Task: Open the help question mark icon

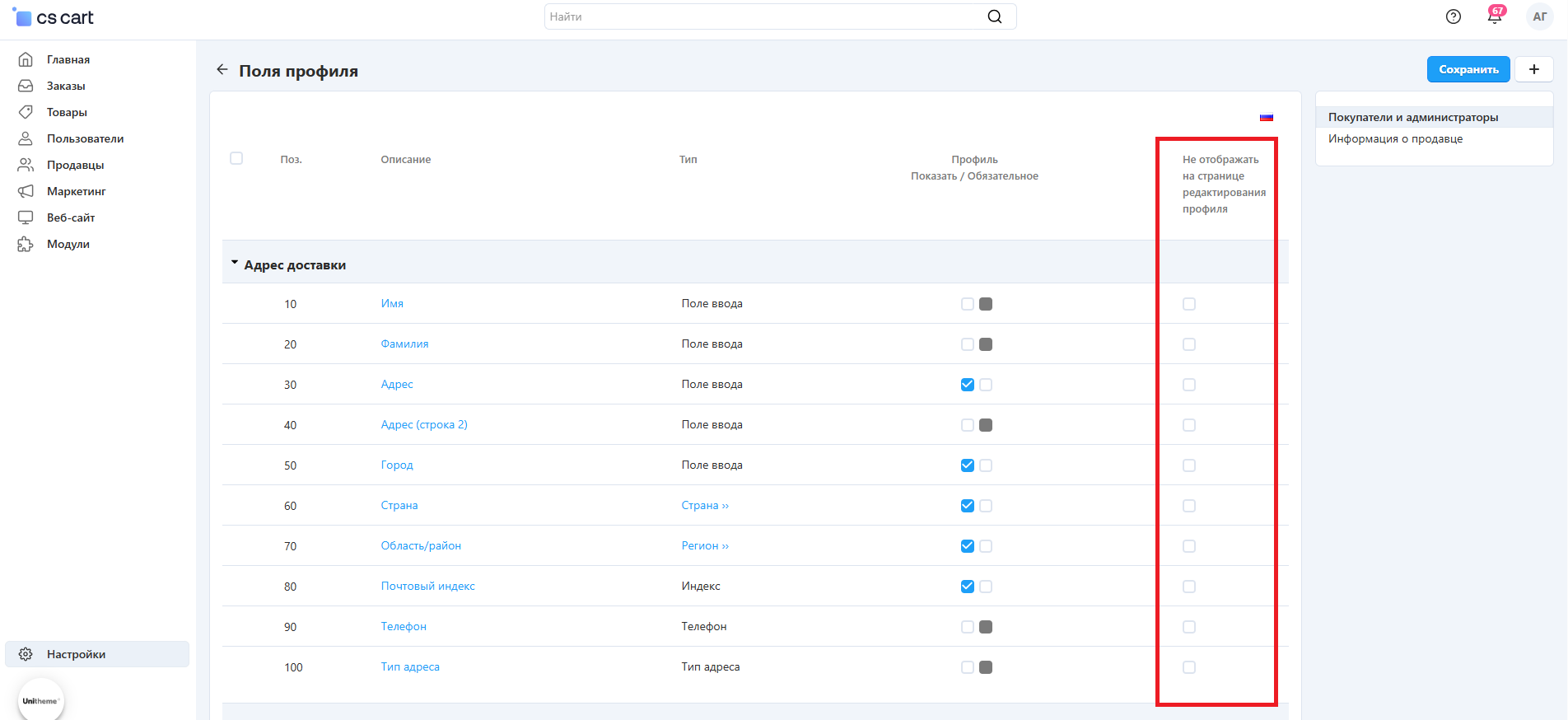Action: (1453, 16)
